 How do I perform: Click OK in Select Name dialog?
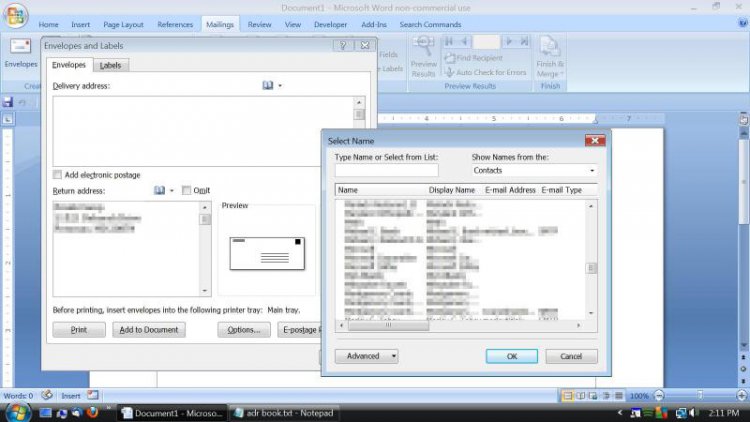pyautogui.click(x=512, y=356)
